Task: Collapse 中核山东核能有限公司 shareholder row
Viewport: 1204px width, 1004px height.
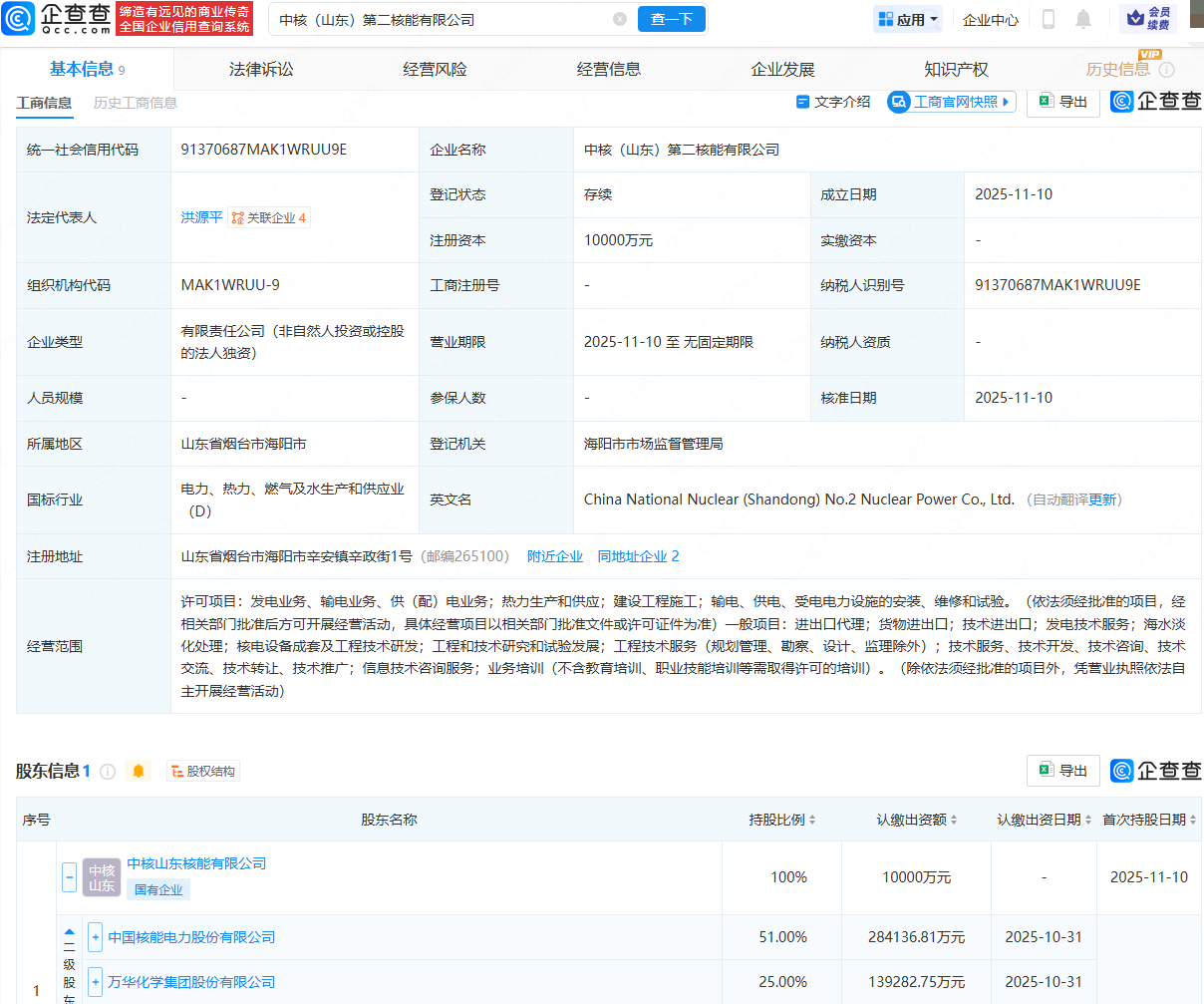Action: 70,877
